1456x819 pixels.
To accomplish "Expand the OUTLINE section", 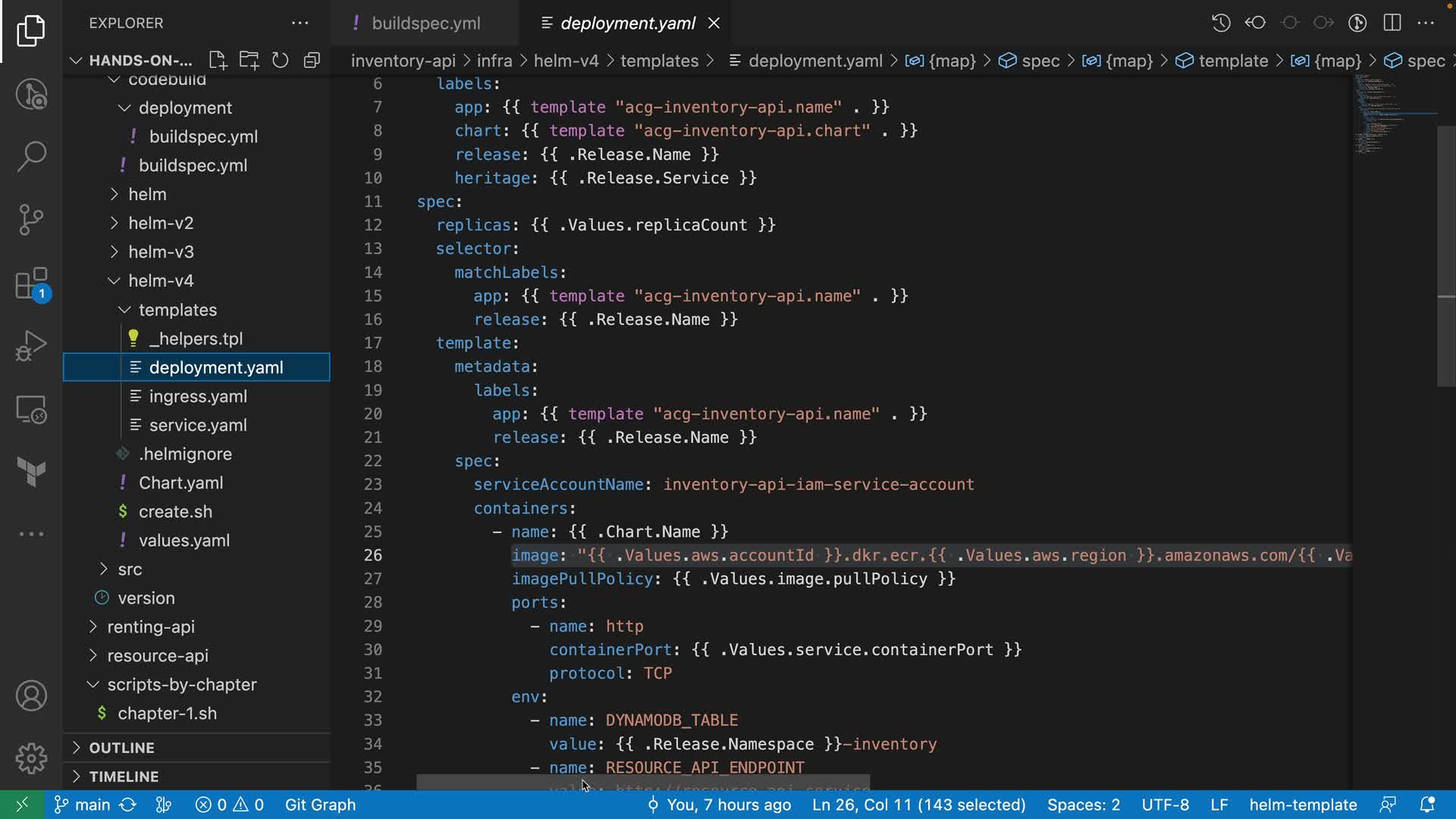I will click(x=121, y=748).
